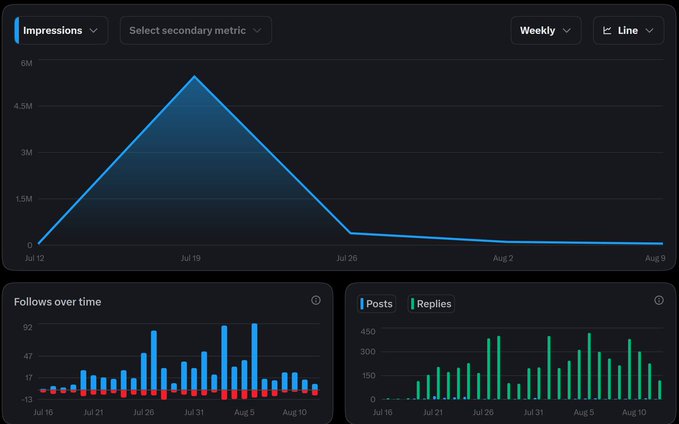Image resolution: width=679 pixels, height=424 pixels.
Task: Click the line chart icon beside Line
Action: point(607,30)
